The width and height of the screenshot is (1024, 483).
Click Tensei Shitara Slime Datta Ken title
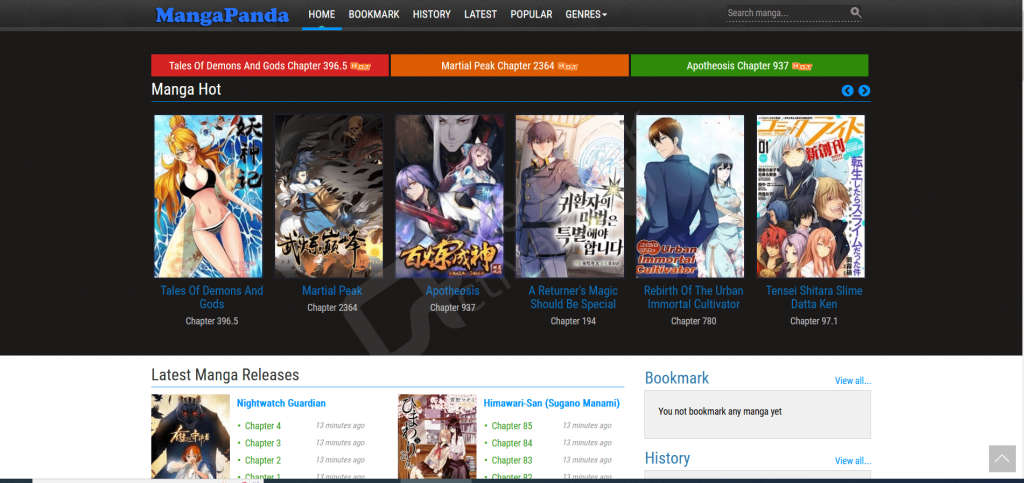coord(814,297)
